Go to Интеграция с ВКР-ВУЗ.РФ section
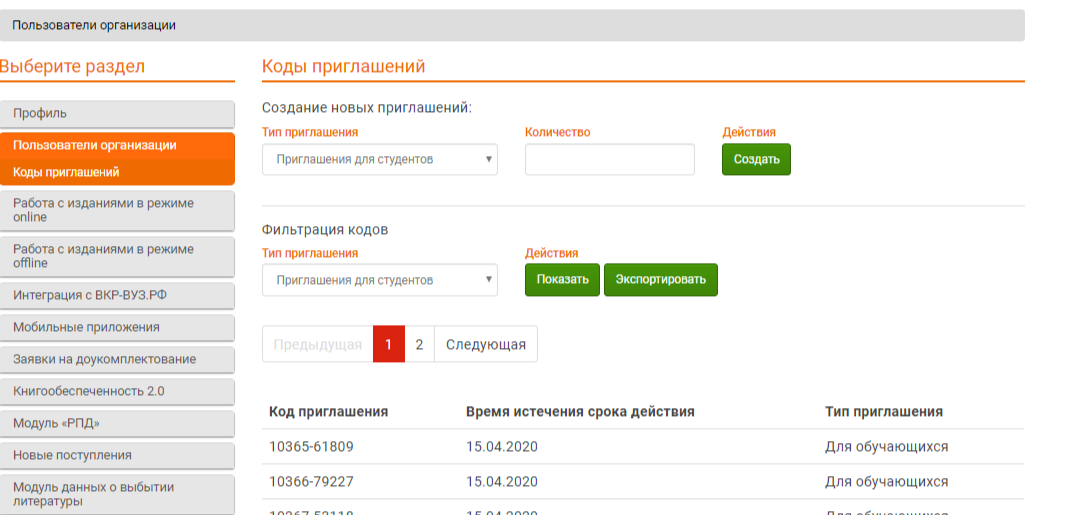 click(117, 296)
